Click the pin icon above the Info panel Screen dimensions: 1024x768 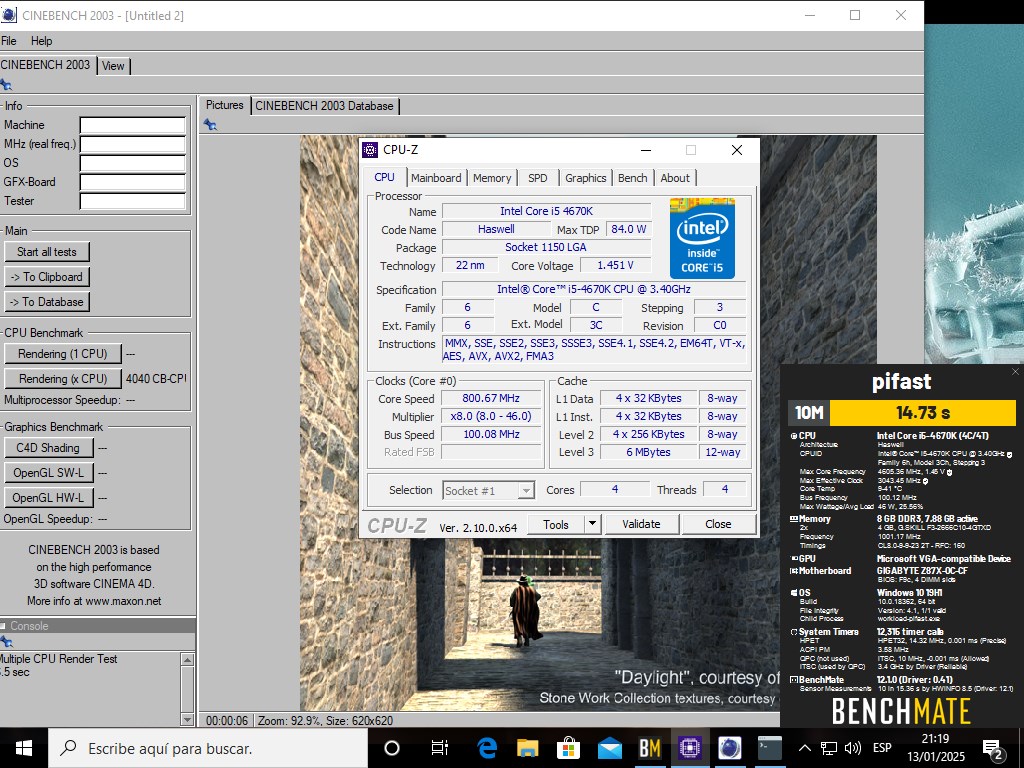pyautogui.click(x=6, y=84)
